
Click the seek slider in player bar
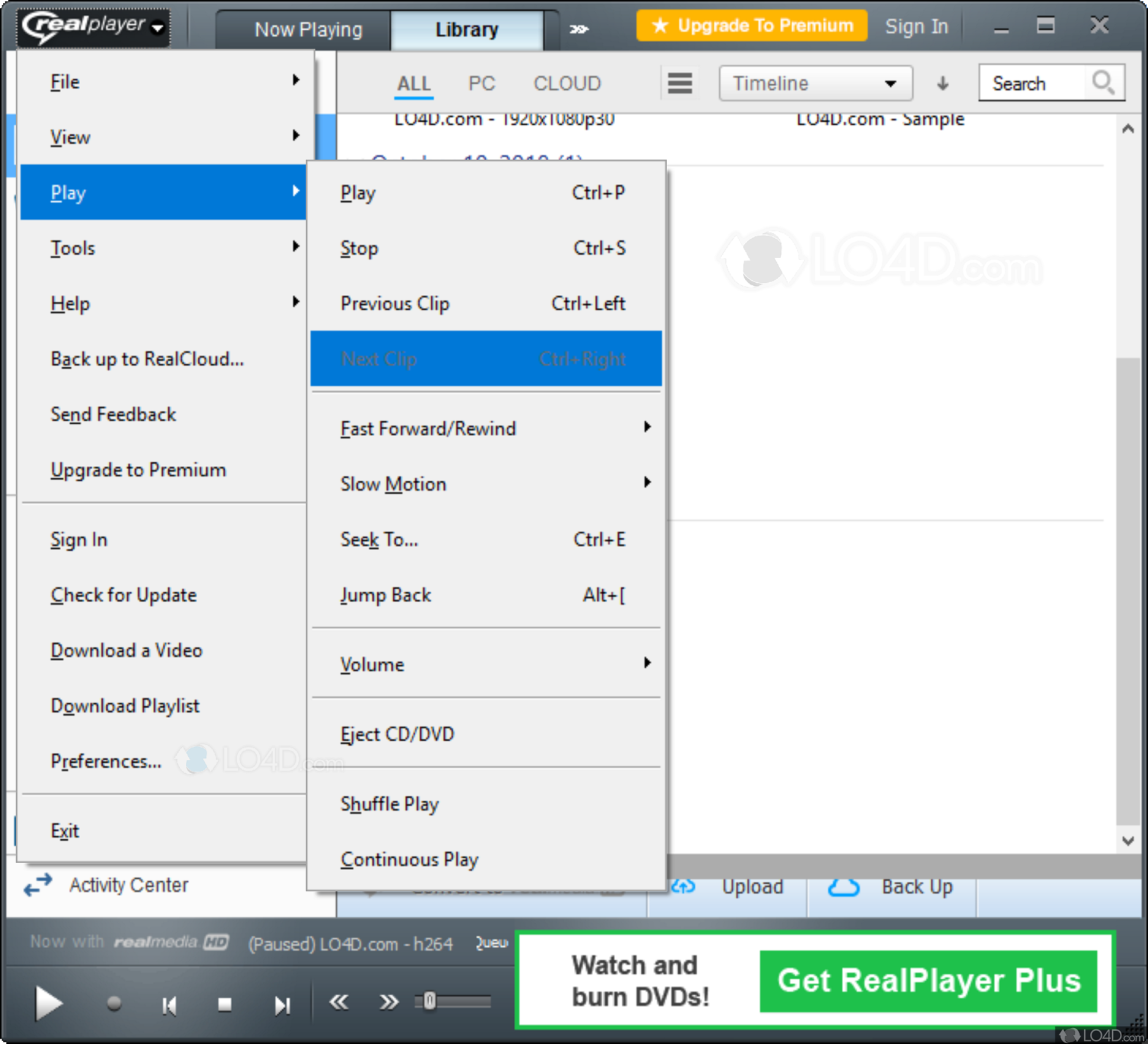[x=454, y=1002]
